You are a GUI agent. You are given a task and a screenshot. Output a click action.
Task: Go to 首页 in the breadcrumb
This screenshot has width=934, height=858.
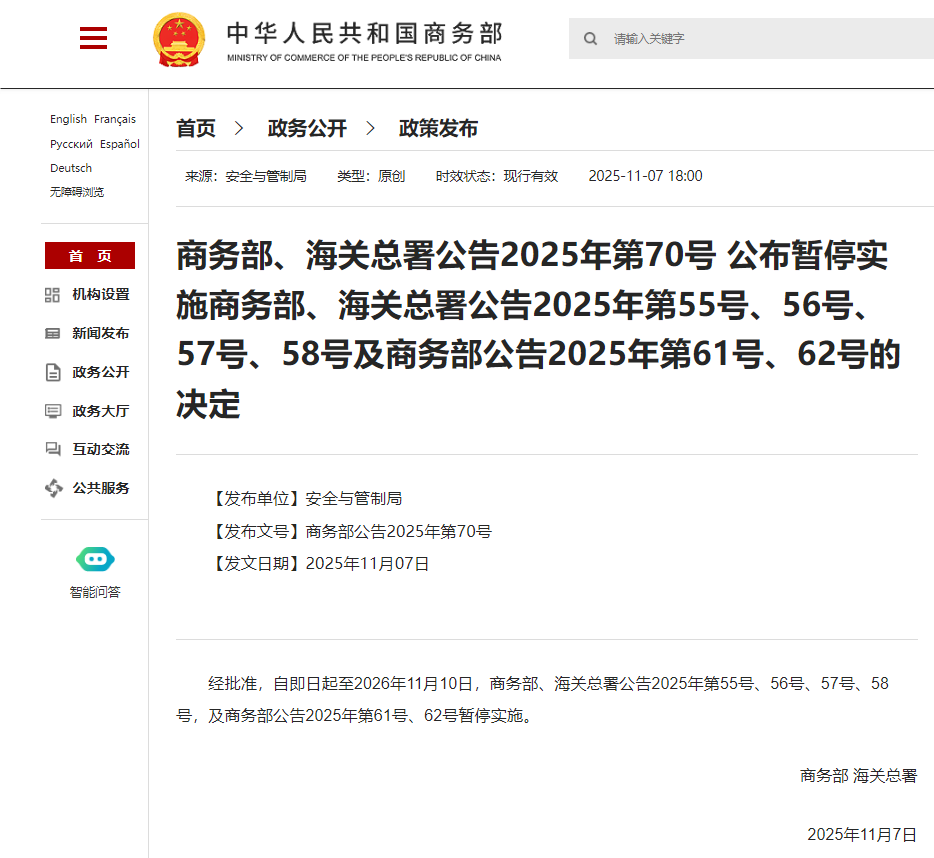coord(196,128)
